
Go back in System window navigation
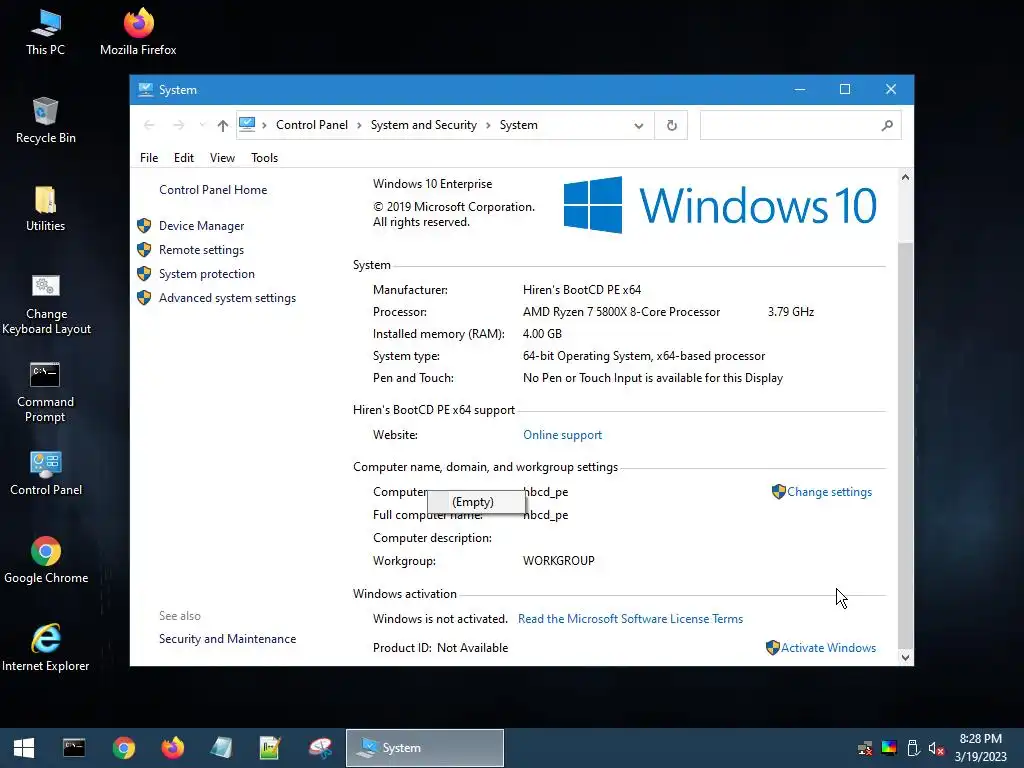coord(150,125)
